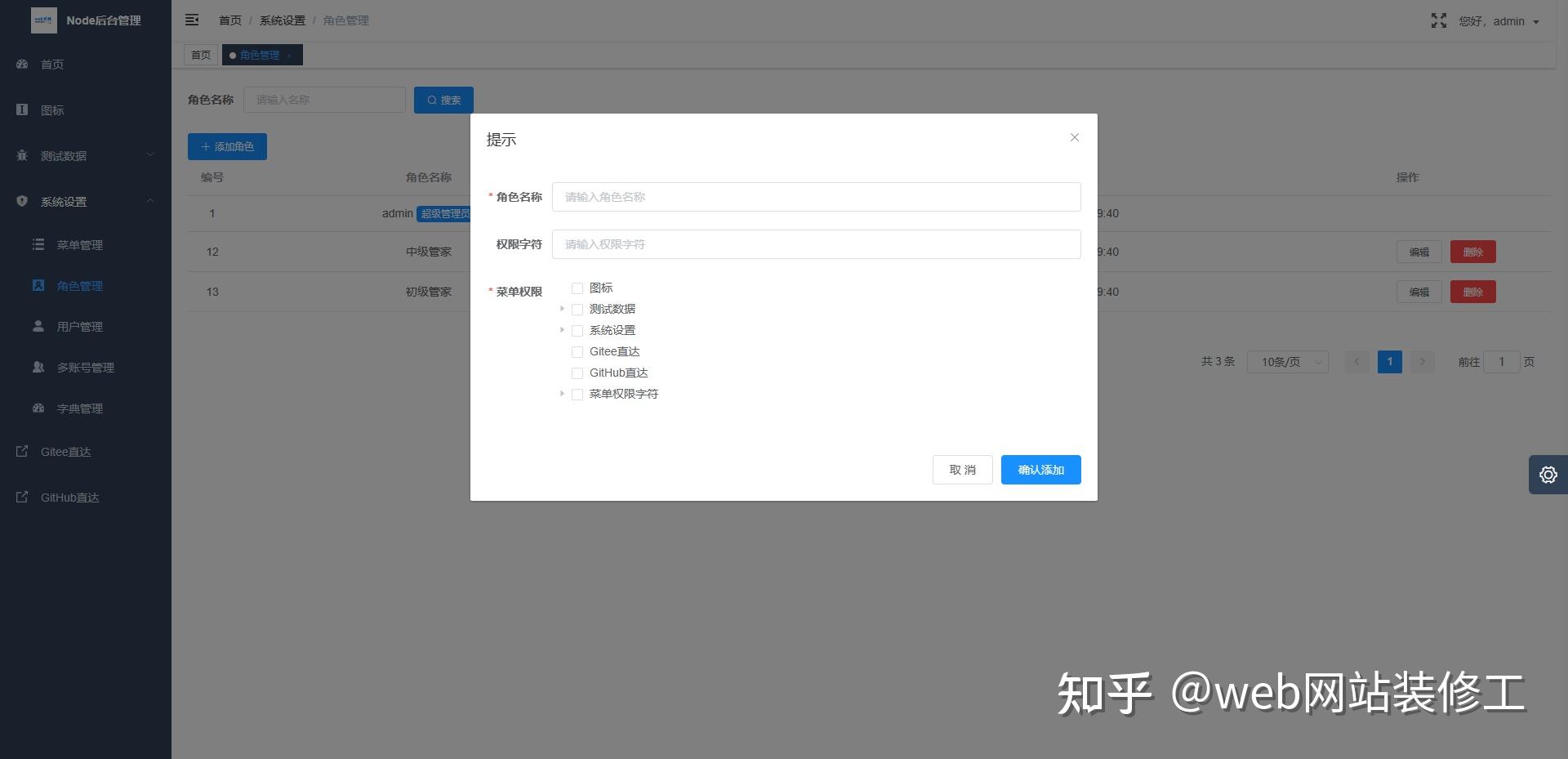Switch to the 首页 tab
Image resolution: width=1568 pixels, height=759 pixels.
point(200,55)
